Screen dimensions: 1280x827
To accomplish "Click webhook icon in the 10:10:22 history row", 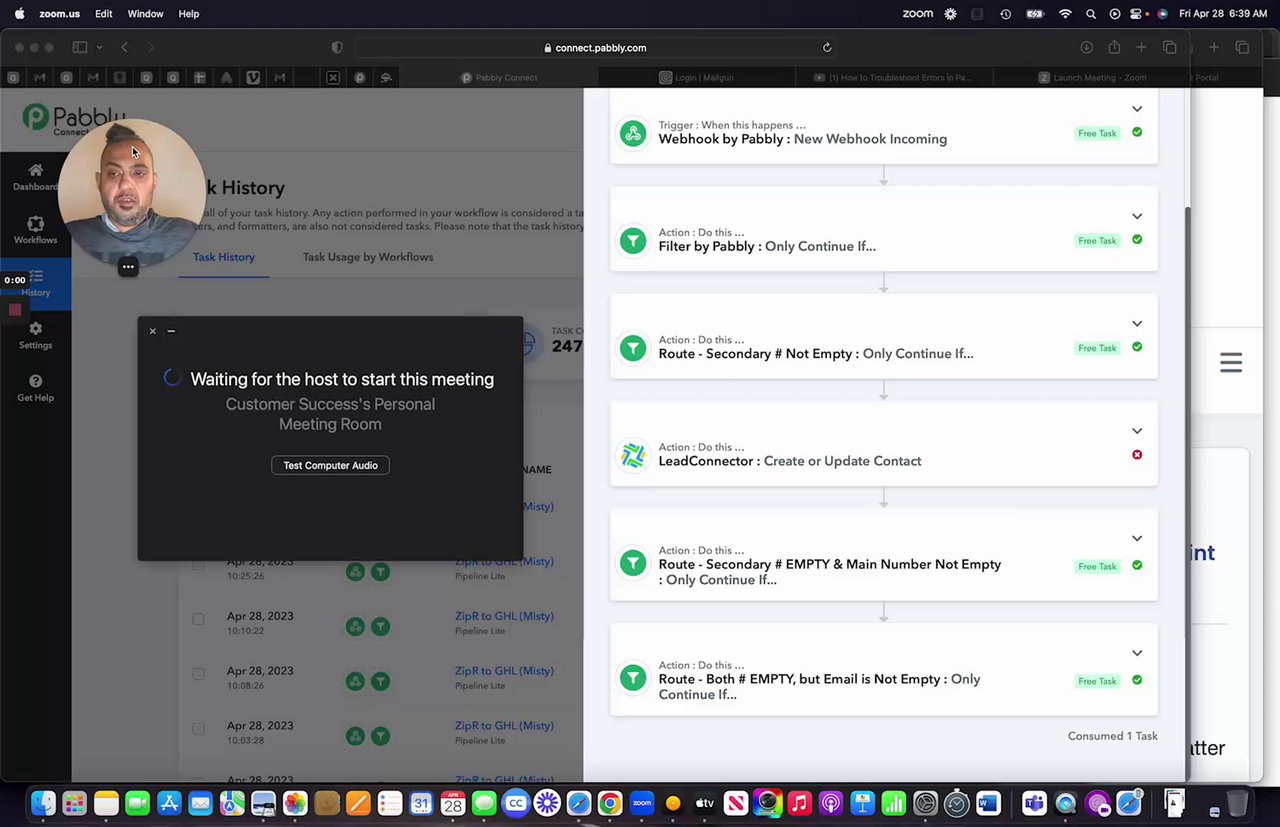I will pos(355,626).
